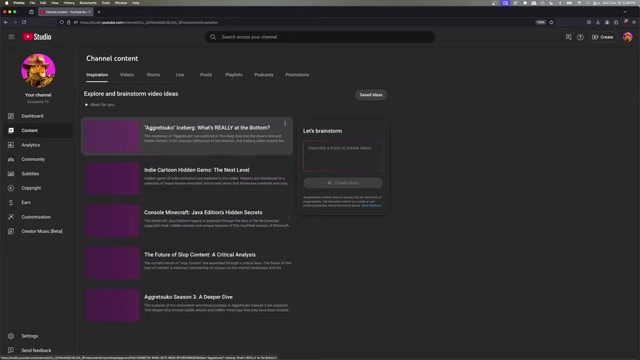
Task: Open Console Minecraft Java Edition idea
Action: 203,212
